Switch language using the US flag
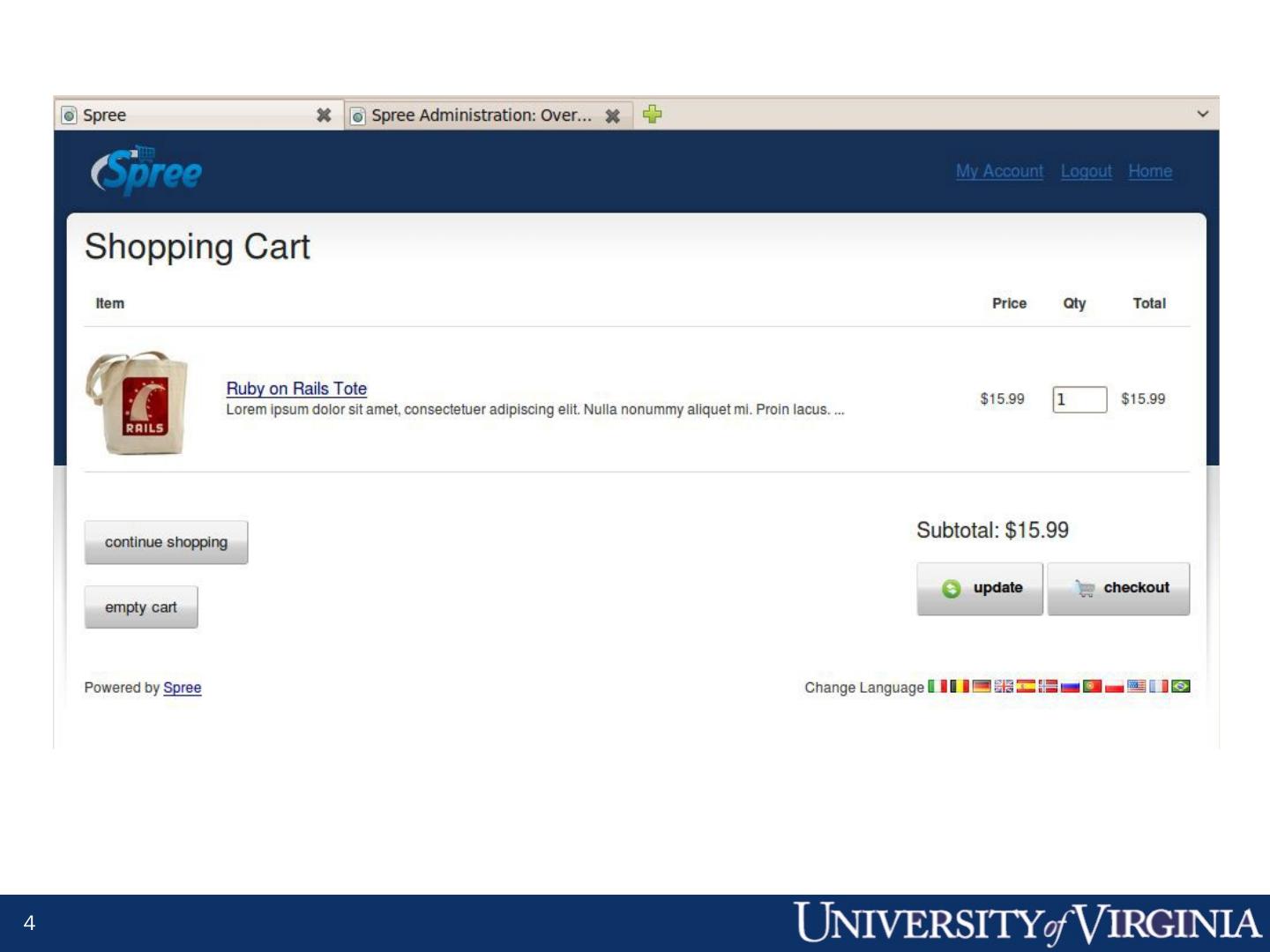Viewport: 1270px width, 952px height. point(1136,686)
